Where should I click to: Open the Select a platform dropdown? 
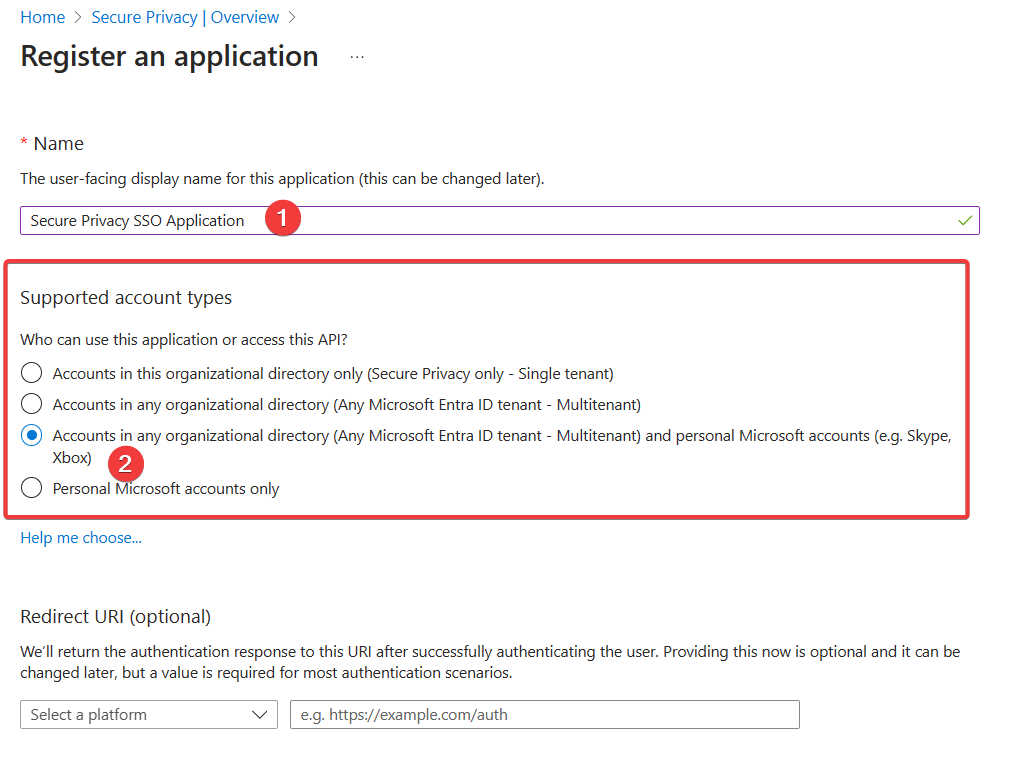coord(148,714)
